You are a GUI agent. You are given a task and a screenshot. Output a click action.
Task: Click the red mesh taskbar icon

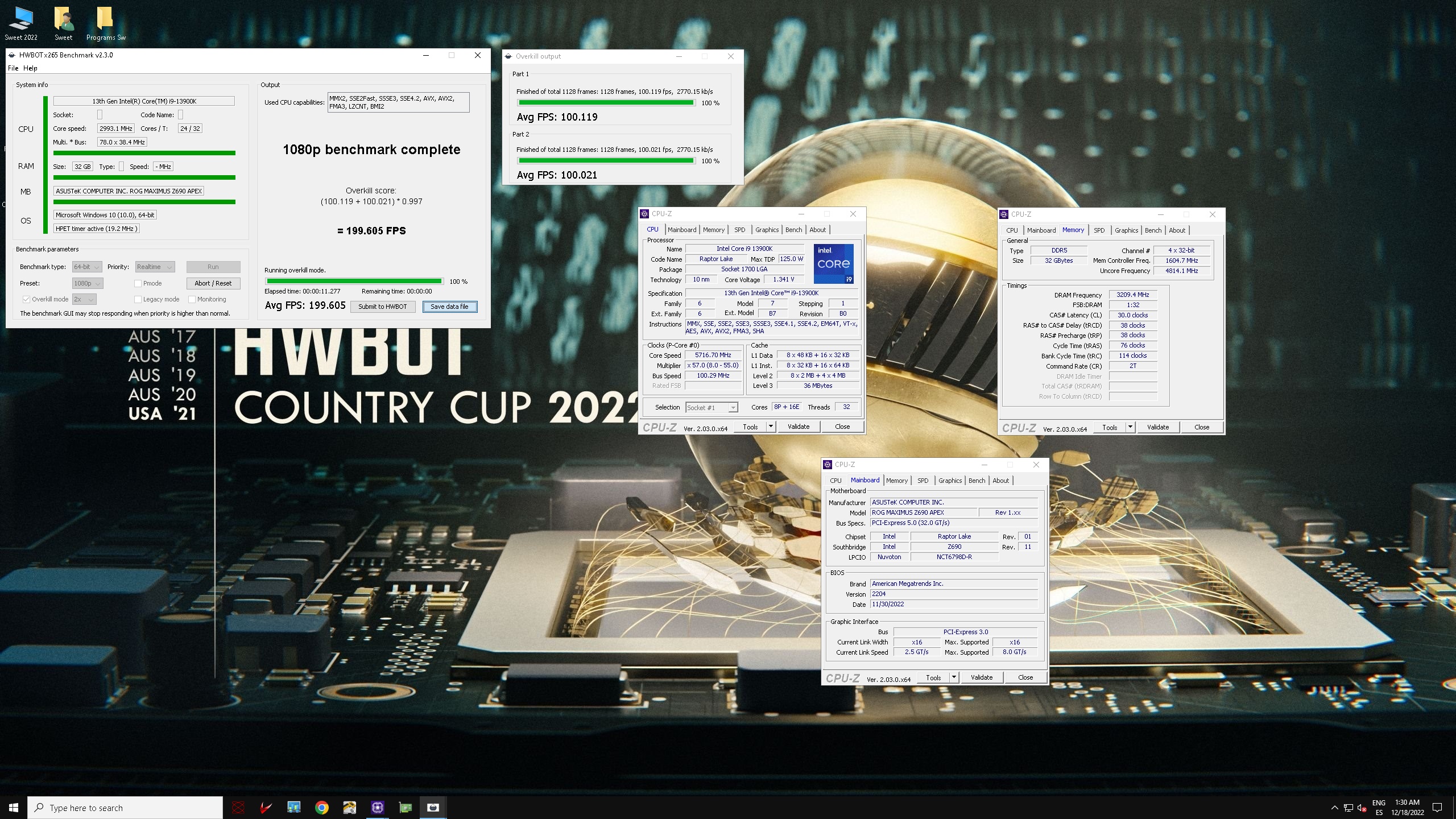[238, 808]
